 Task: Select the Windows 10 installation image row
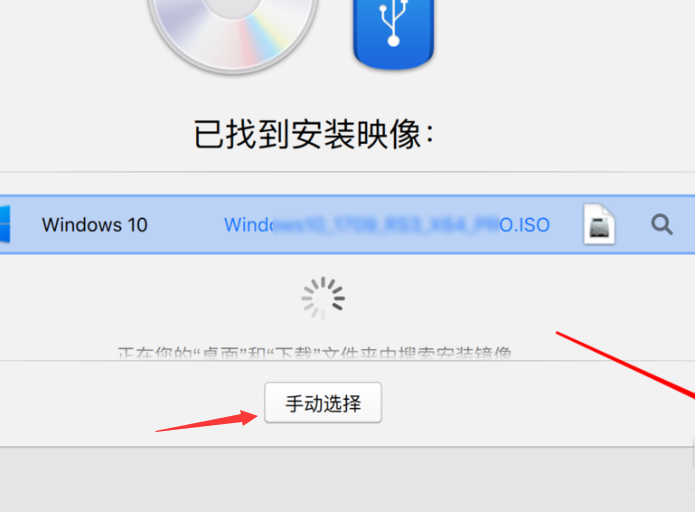pyautogui.click(x=348, y=224)
